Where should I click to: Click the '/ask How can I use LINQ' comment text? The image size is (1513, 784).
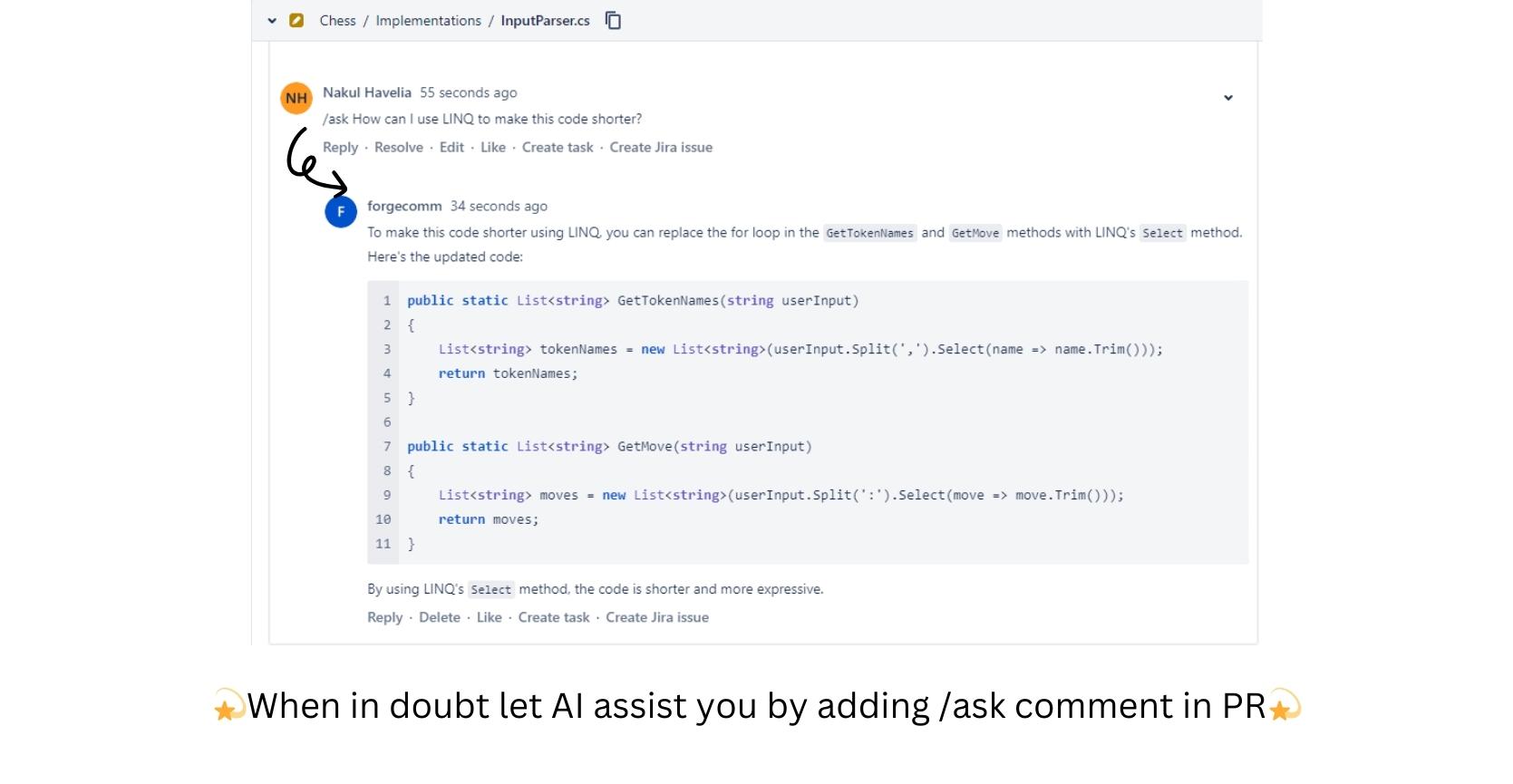[x=482, y=119]
